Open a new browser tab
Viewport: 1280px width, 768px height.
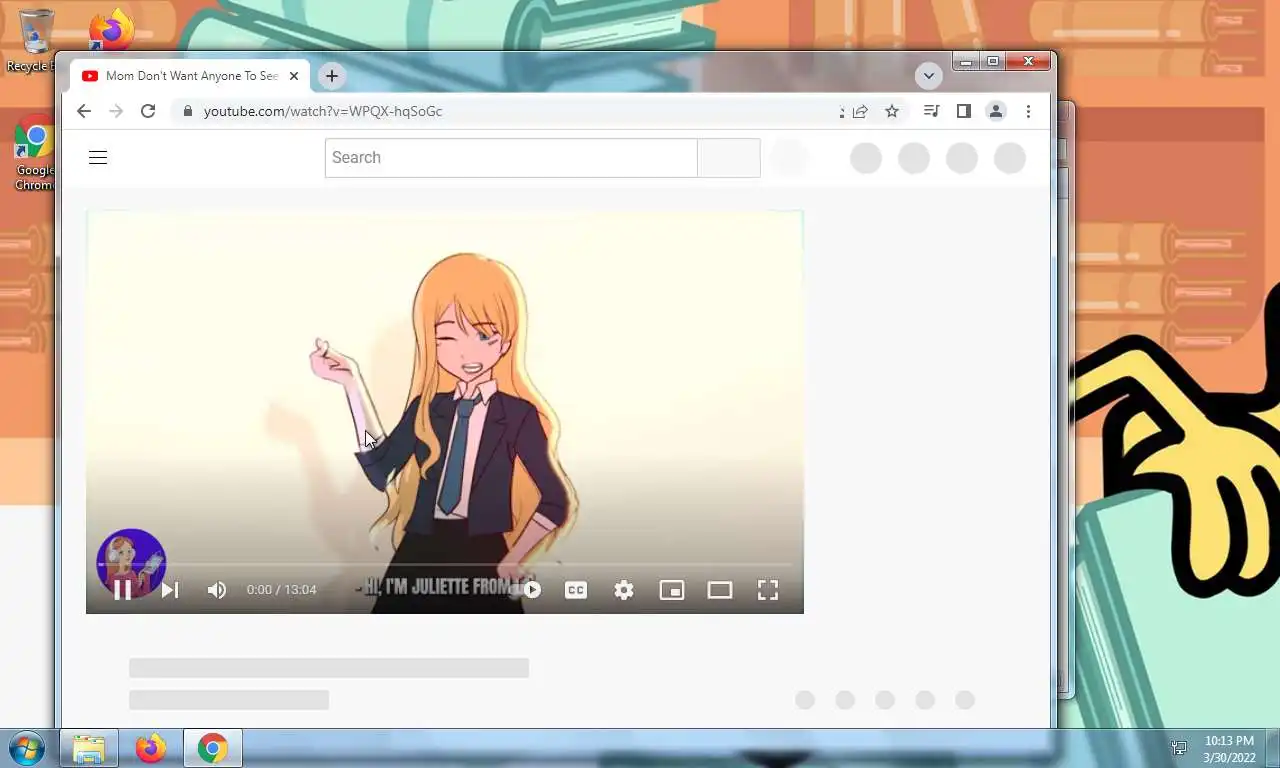tap(332, 76)
